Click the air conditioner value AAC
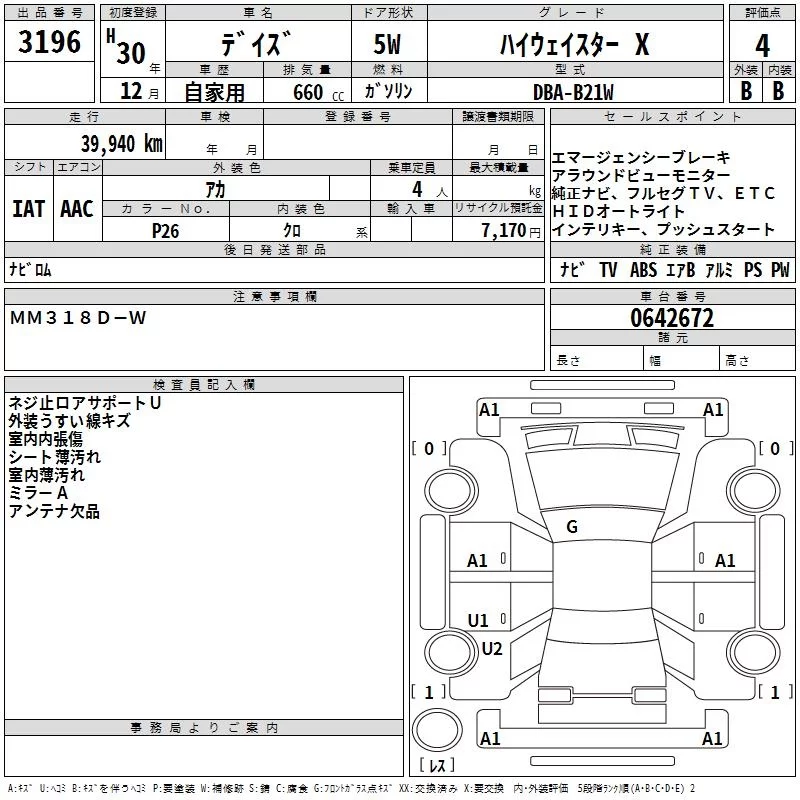800x800 pixels. point(77,209)
